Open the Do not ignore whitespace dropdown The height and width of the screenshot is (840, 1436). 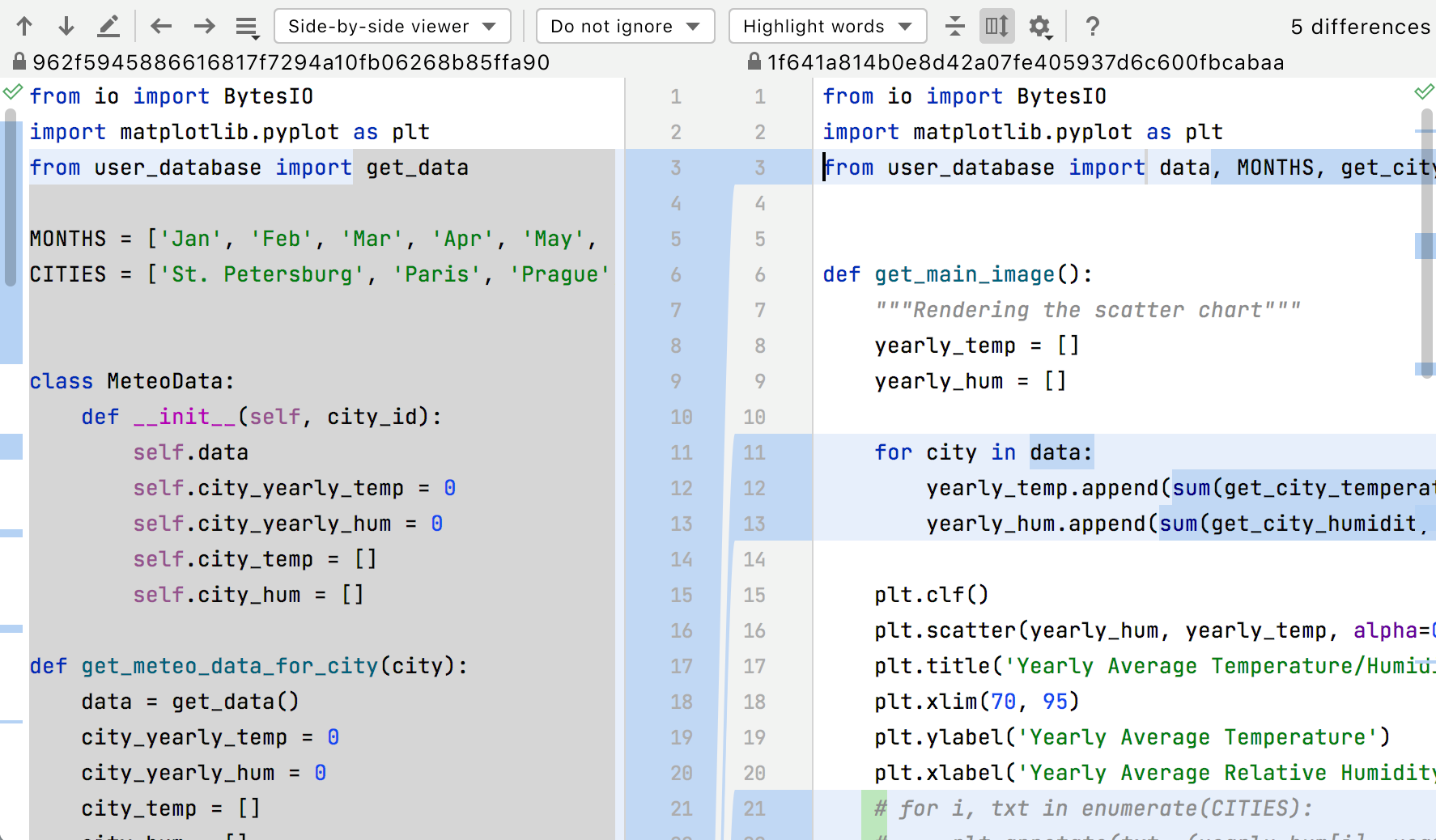pyautogui.click(x=624, y=26)
